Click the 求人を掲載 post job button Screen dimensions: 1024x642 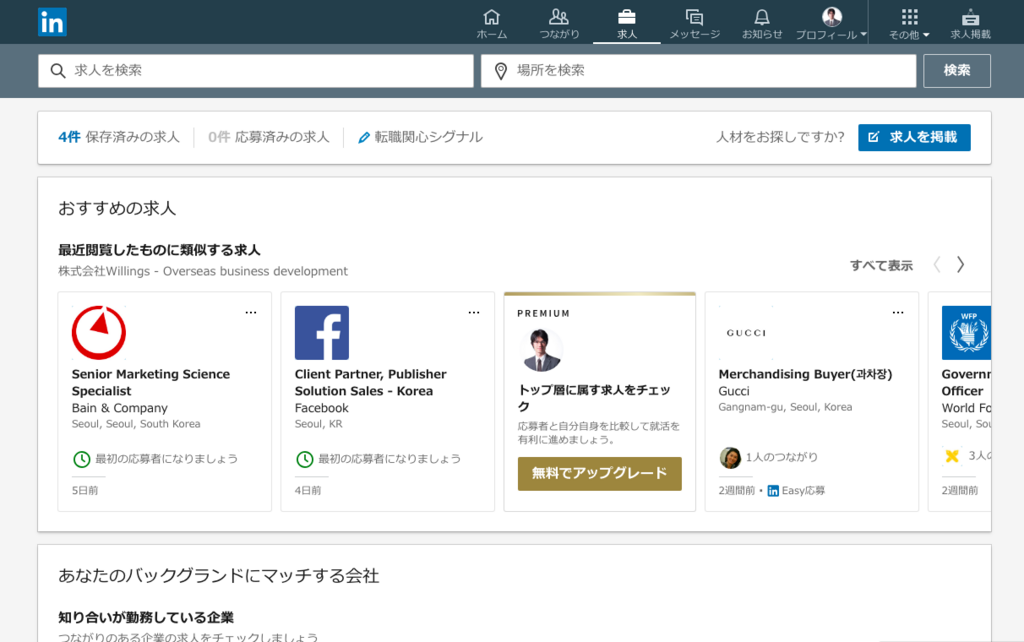(x=914, y=137)
